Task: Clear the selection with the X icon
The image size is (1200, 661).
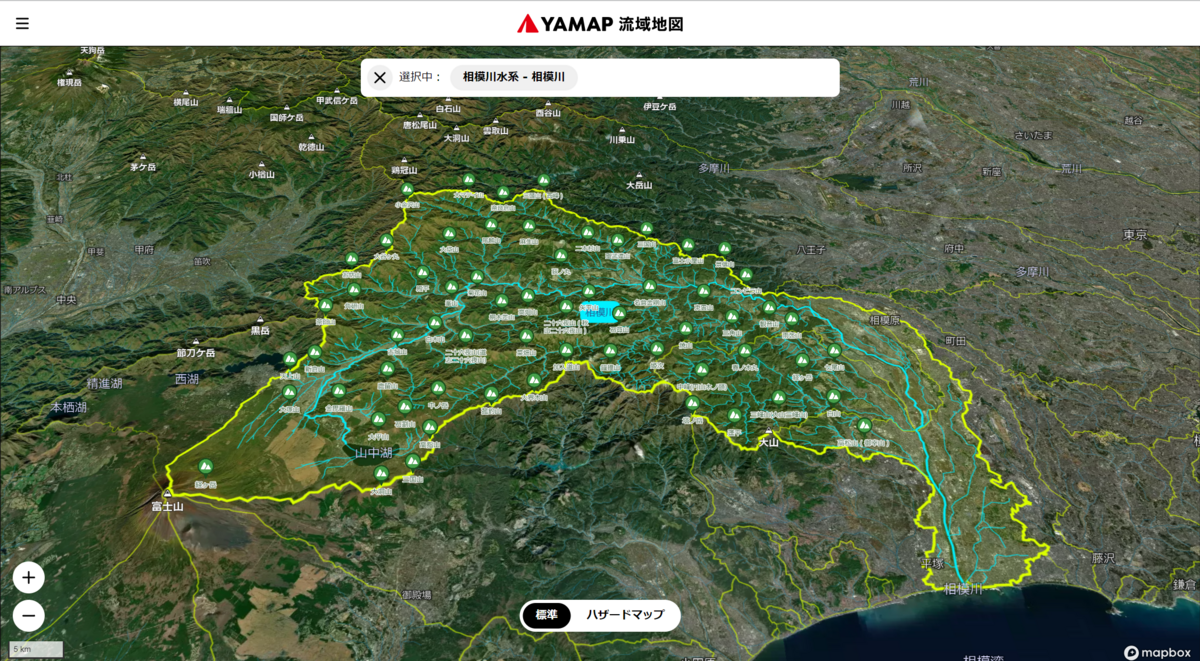Action: click(x=380, y=77)
